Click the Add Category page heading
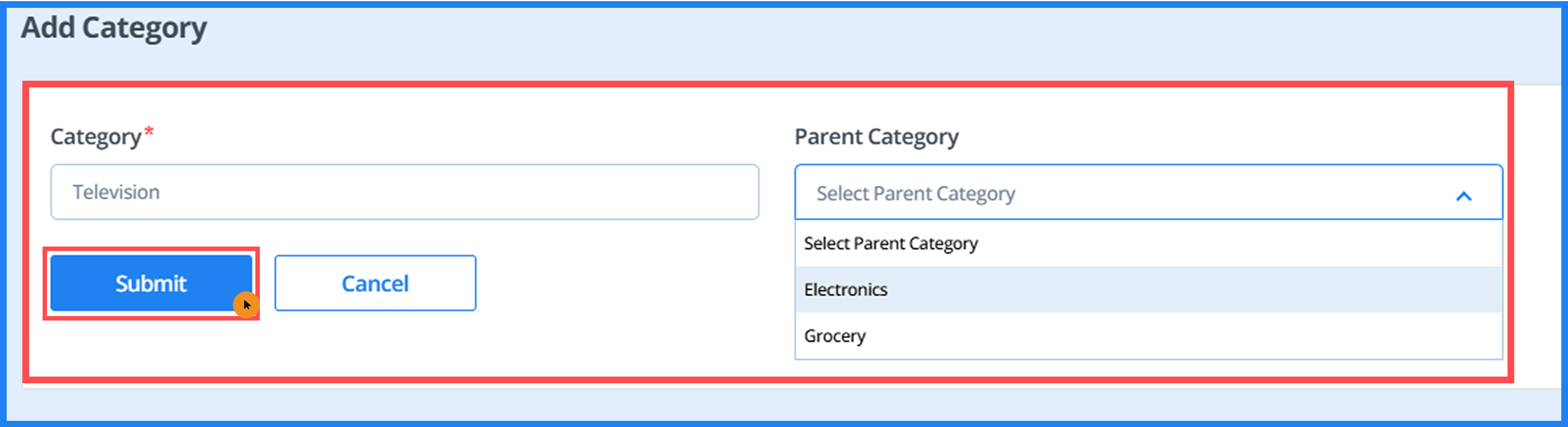The image size is (1568, 427). pos(114,28)
